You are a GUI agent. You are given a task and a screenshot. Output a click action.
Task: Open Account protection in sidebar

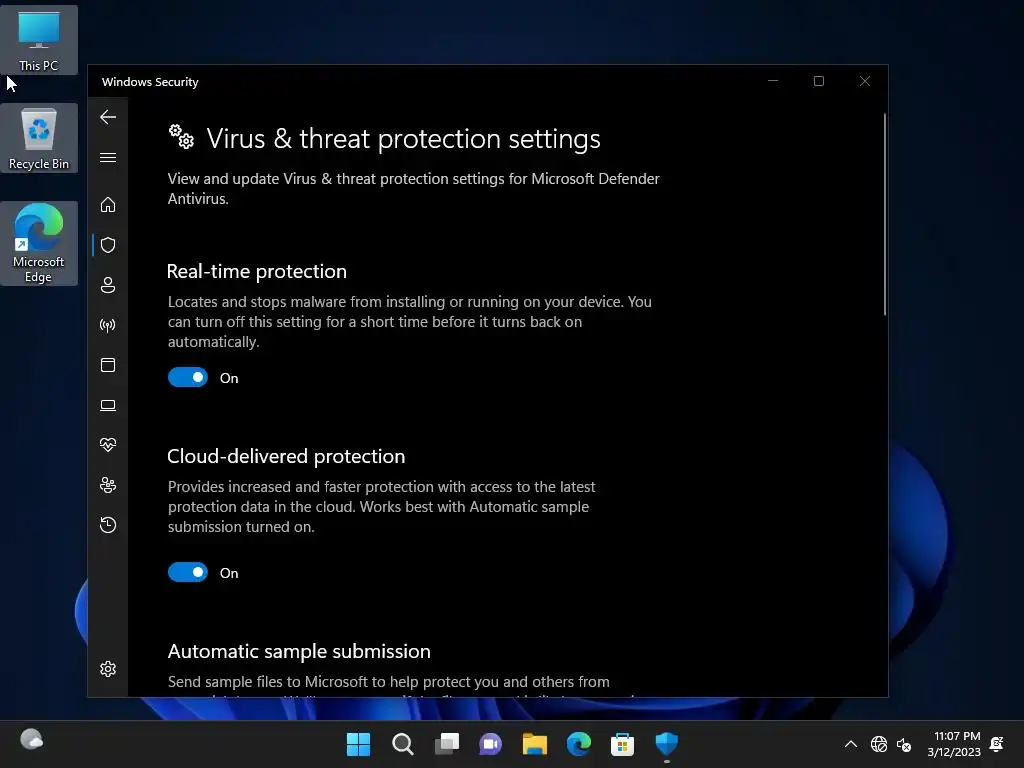[x=108, y=285]
